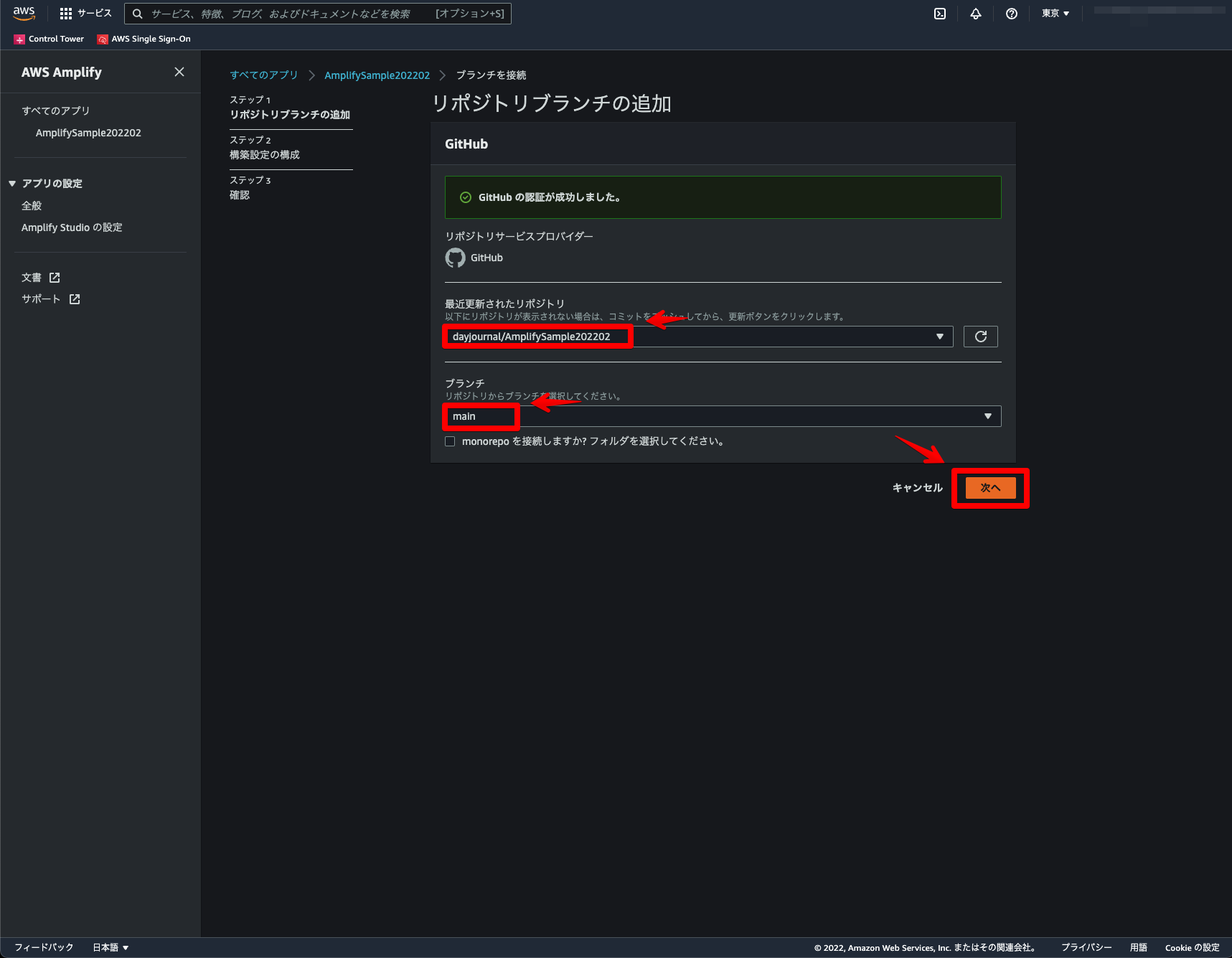
Task: Open Cookie の設定 in footer
Action: tap(1192, 947)
